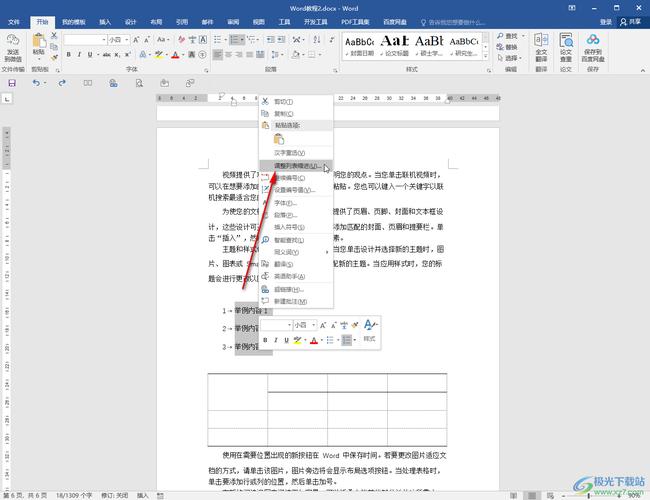
Task: Click the Sort A-Z icon
Action: pyautogui.click(x=317, y=40)
